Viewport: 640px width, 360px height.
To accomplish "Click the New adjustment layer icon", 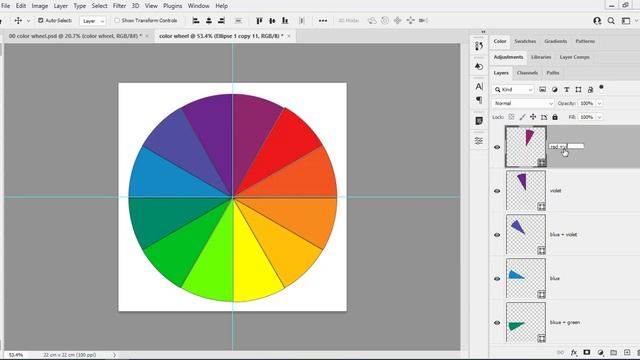I will pyautogui.click(x=600, y=352).
